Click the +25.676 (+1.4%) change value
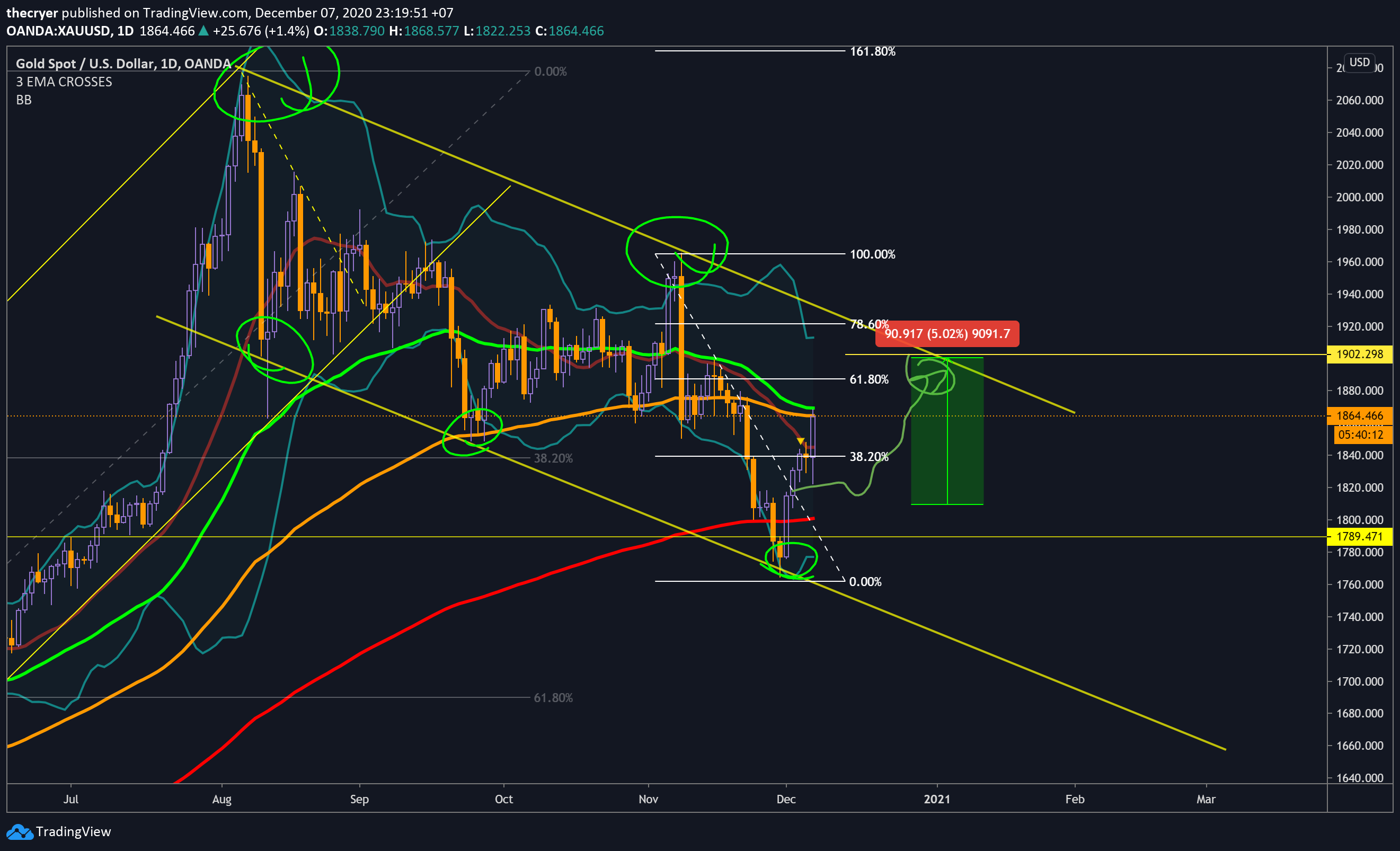Viewport: 1400px width, 851px height. (261, 31)
